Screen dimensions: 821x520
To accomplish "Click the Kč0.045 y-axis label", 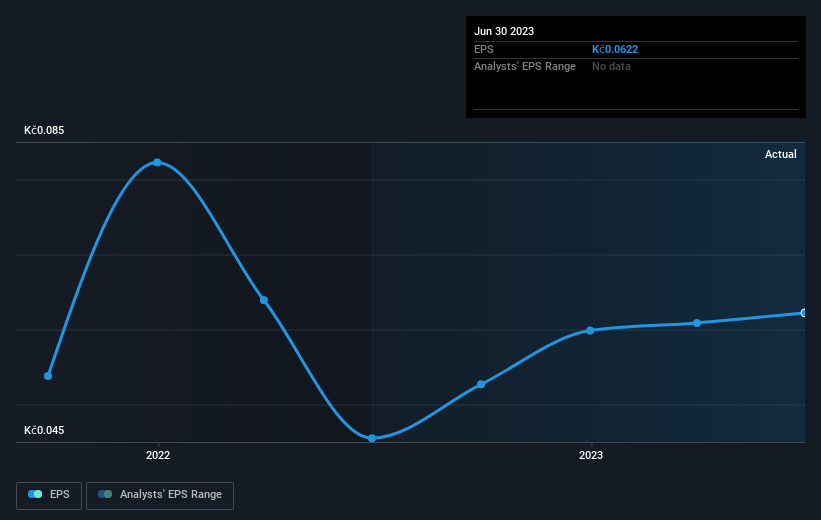I will click(44, 430).
